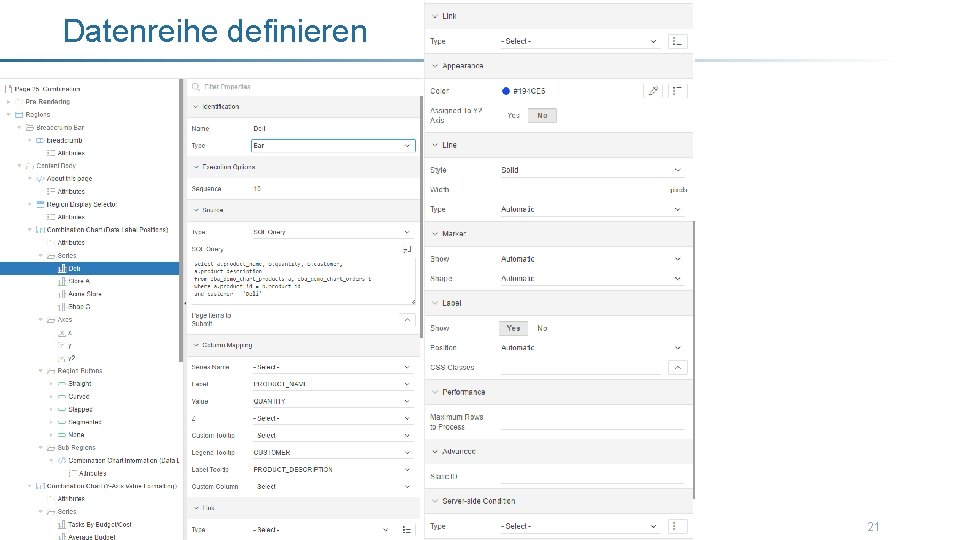The image size is (960, 540).
Task: Click the Average Budget series icon
Action: [62, 537]
